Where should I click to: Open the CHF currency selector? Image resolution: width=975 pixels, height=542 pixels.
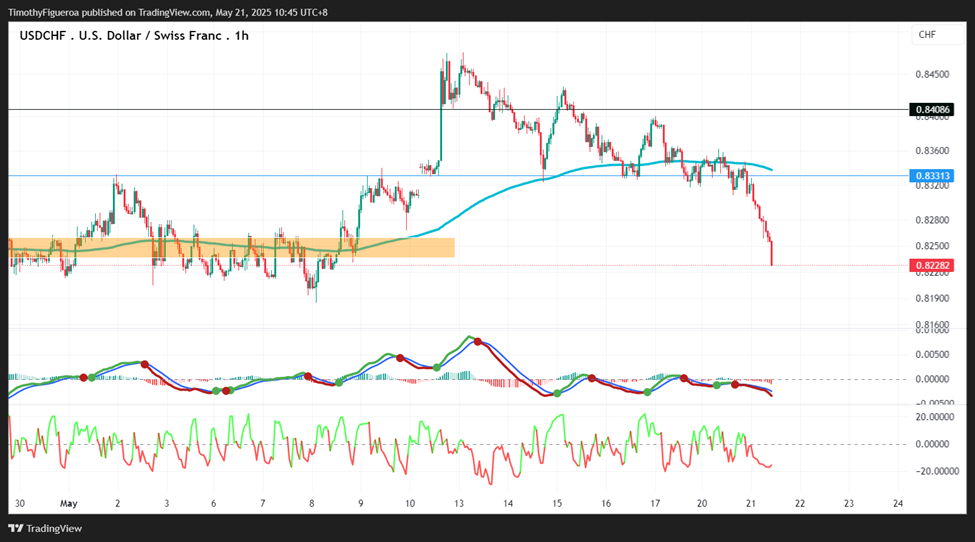927,35
